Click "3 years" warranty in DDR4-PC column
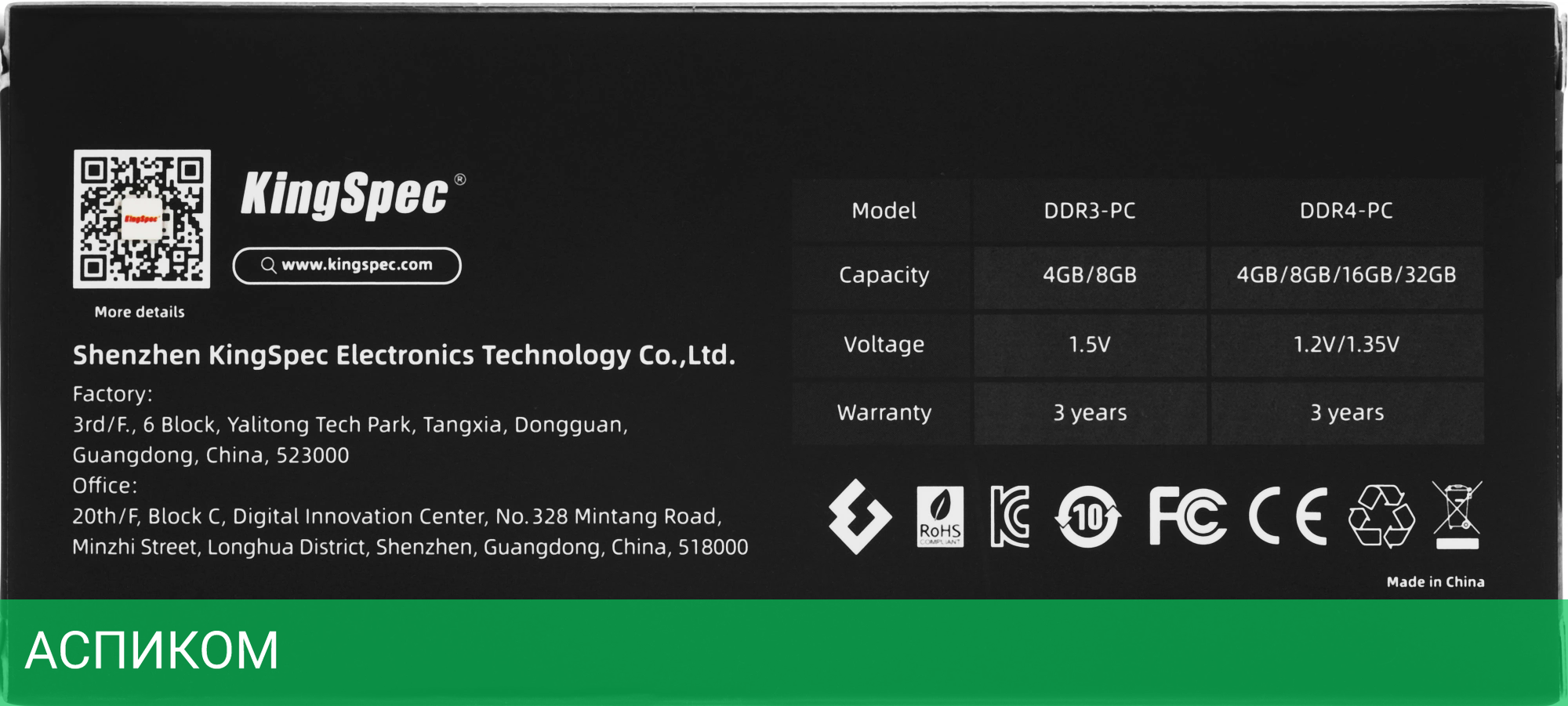Viewport: 1568px width, 706px height. click(x=1346, y=413)
